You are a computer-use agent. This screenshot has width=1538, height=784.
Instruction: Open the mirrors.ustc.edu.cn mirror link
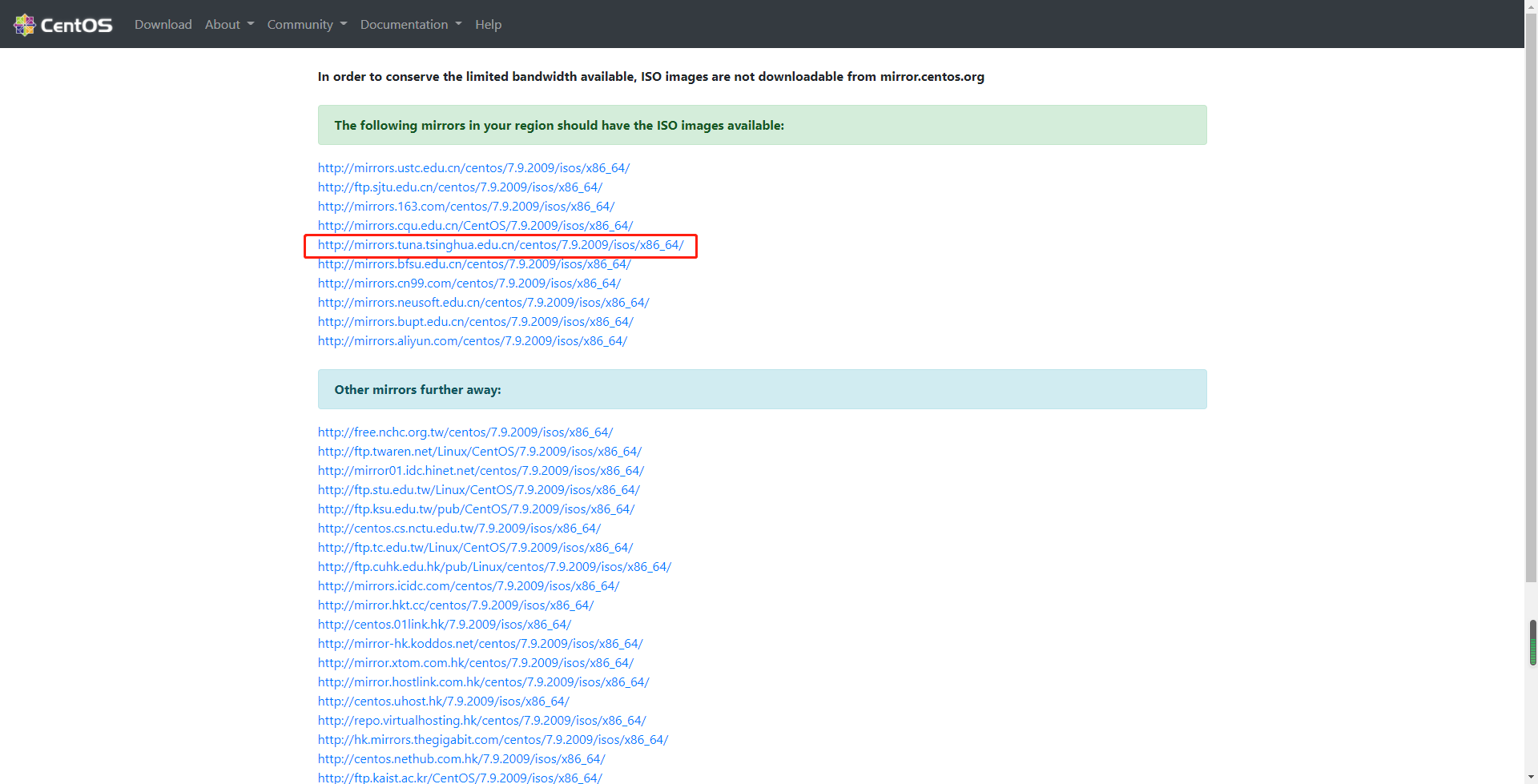pos(473,168)
